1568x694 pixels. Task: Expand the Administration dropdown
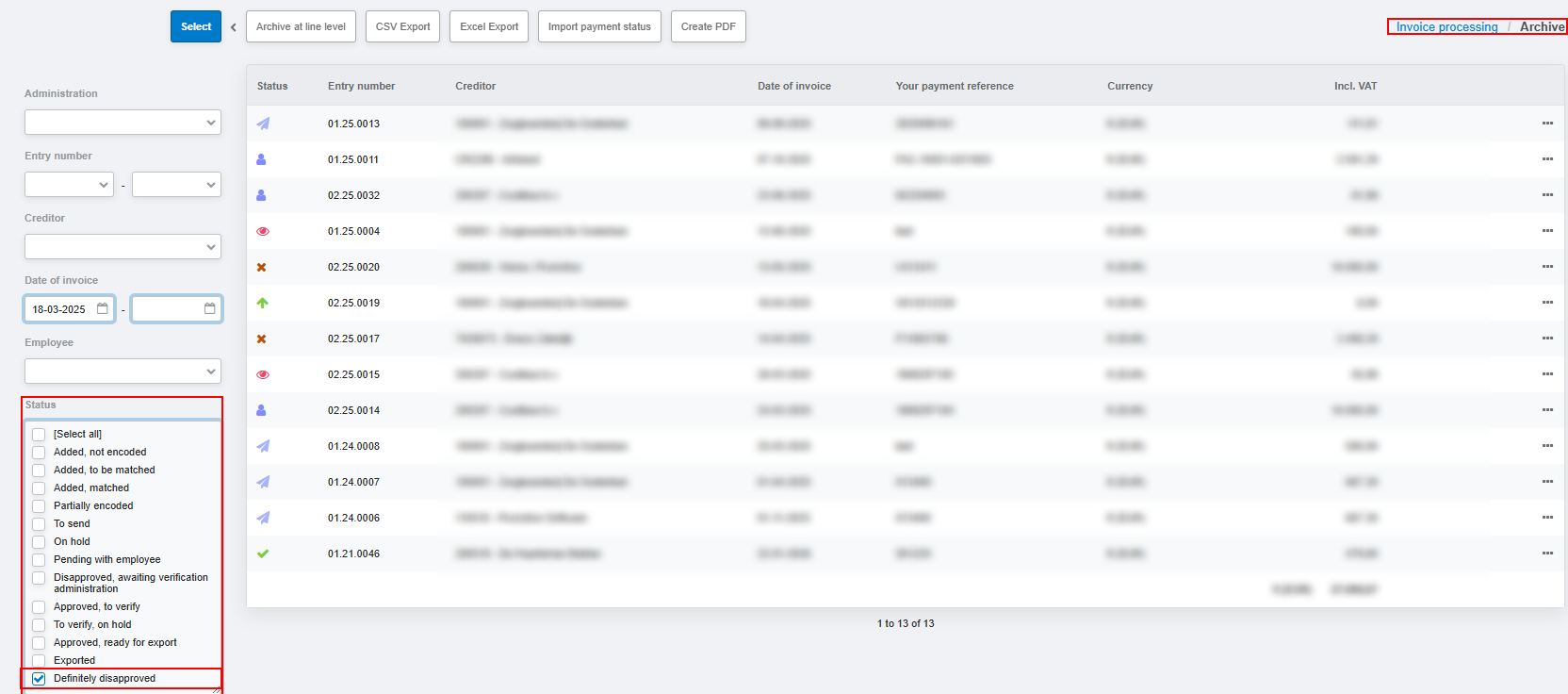pos(122,123)
